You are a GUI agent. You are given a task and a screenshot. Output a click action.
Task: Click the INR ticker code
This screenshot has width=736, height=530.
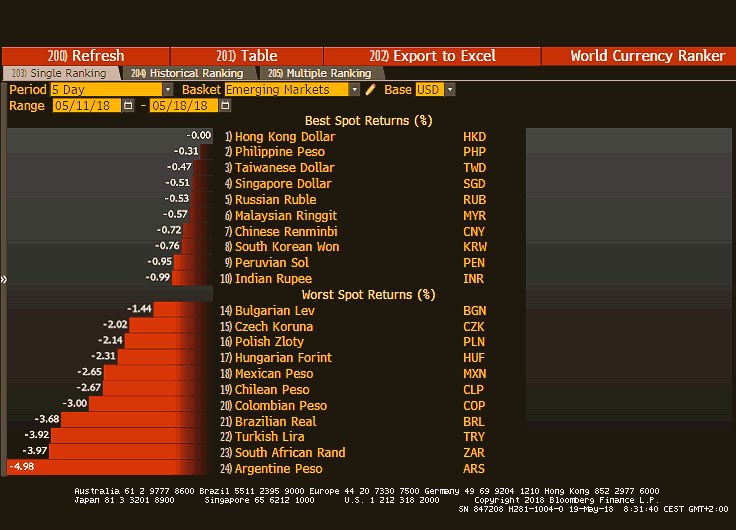pyautogui.click(x=473, y=279)
